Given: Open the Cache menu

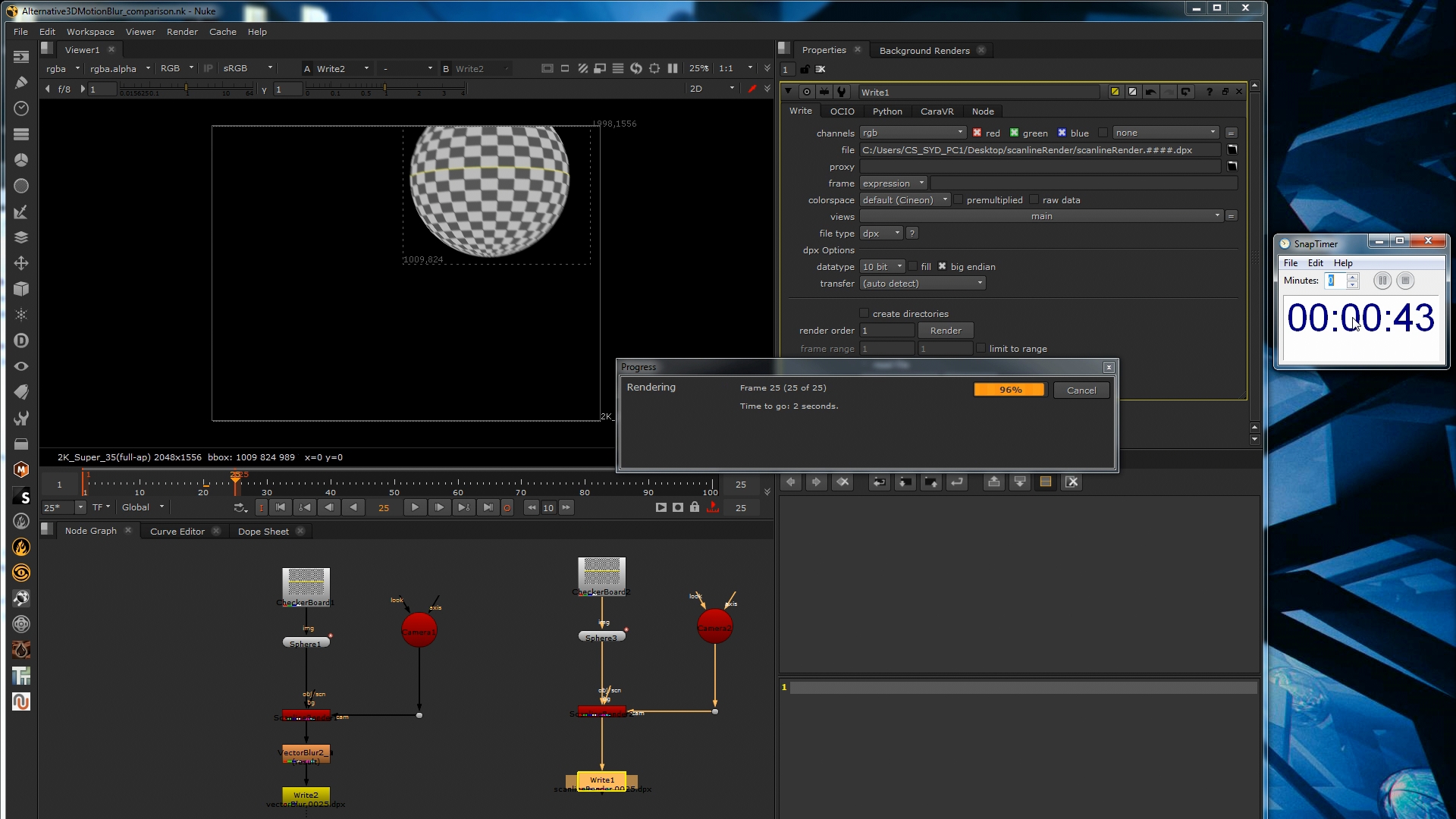Looking at the screenshot, I should tap(223, 32).
